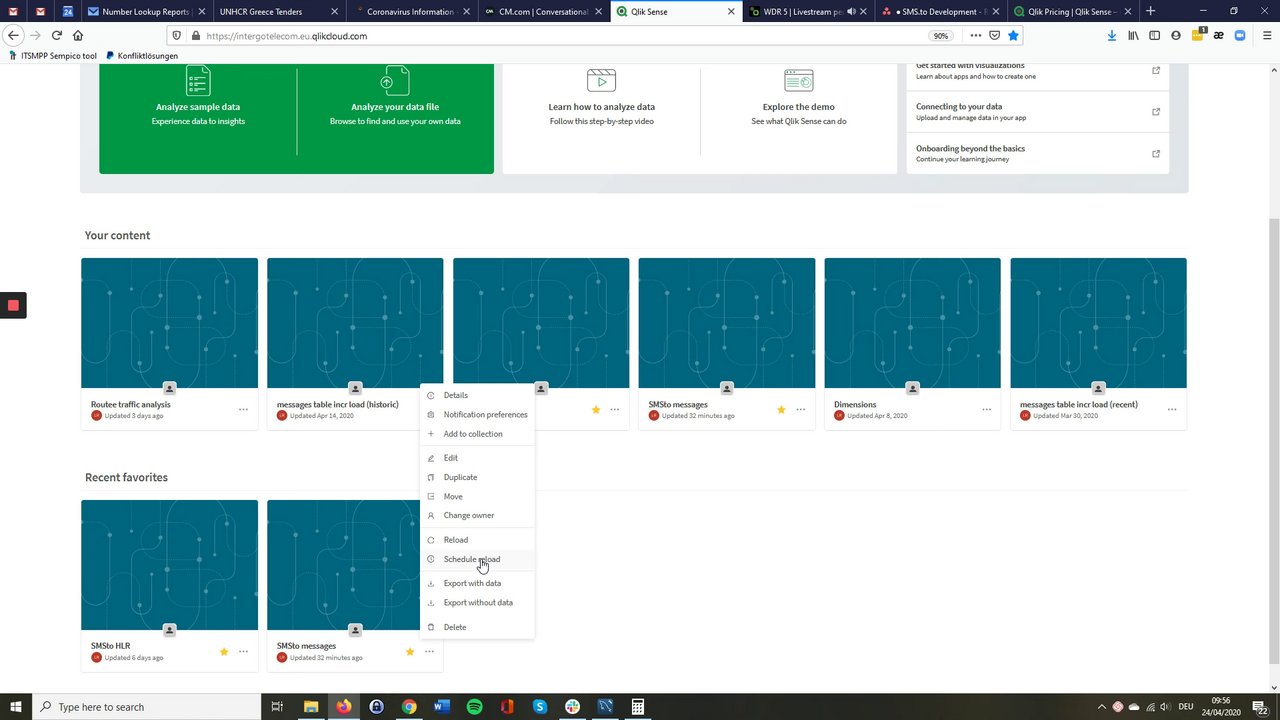Click Firefox bookmark star in address bar

(x=1013, y=36)
